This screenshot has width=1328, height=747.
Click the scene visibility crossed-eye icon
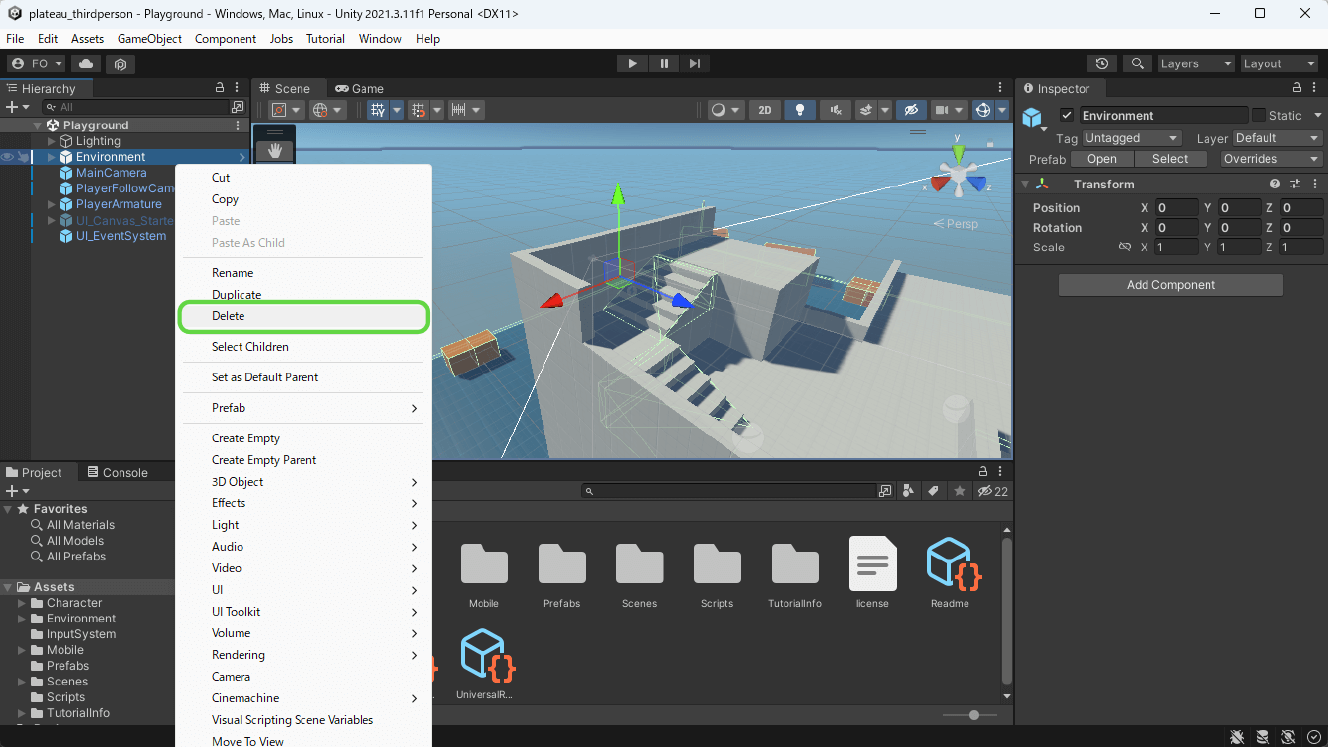pyautogui.click(x=911, y=110)
